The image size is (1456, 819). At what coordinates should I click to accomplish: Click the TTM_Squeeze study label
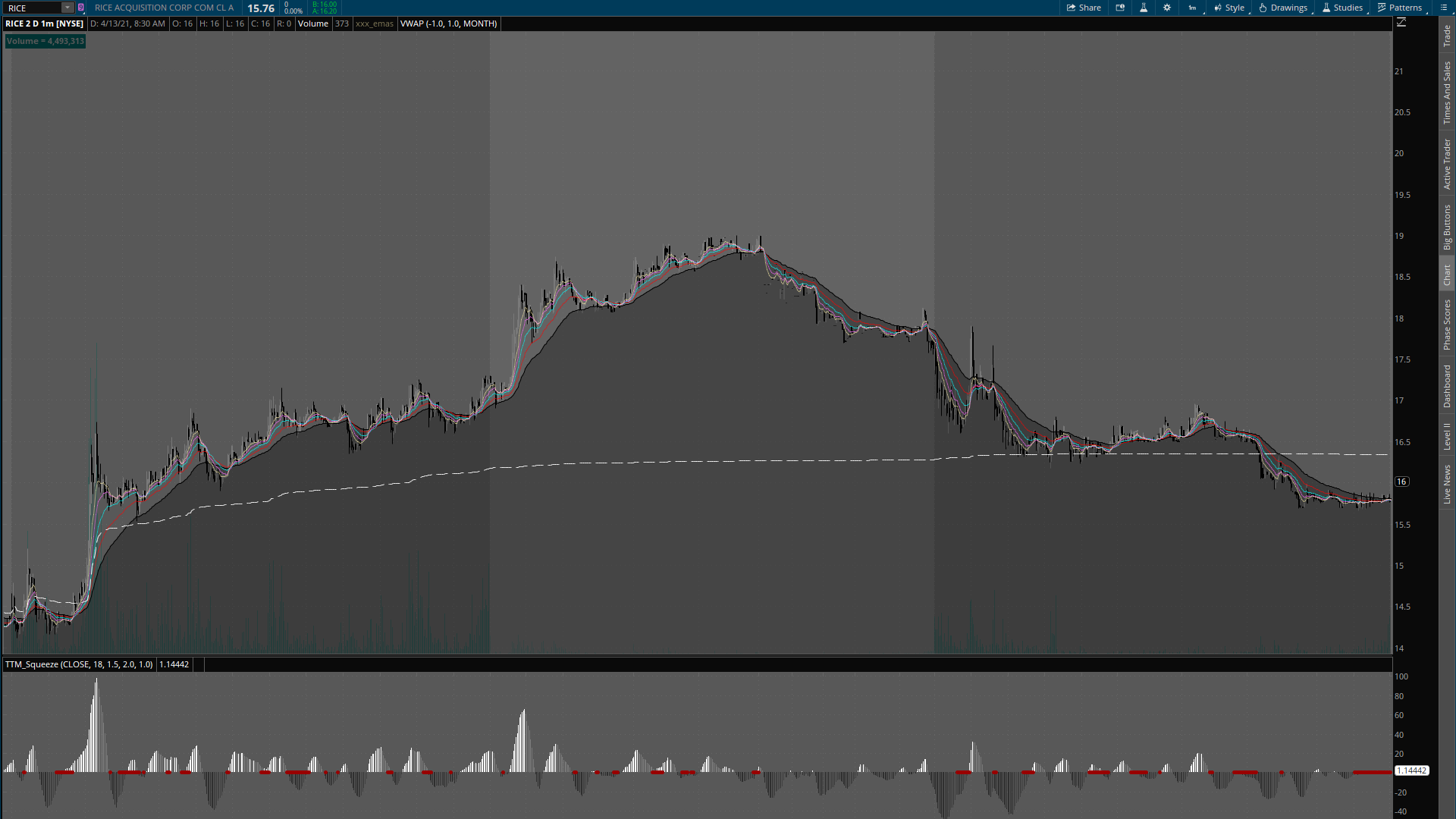[x=79, y=664]
